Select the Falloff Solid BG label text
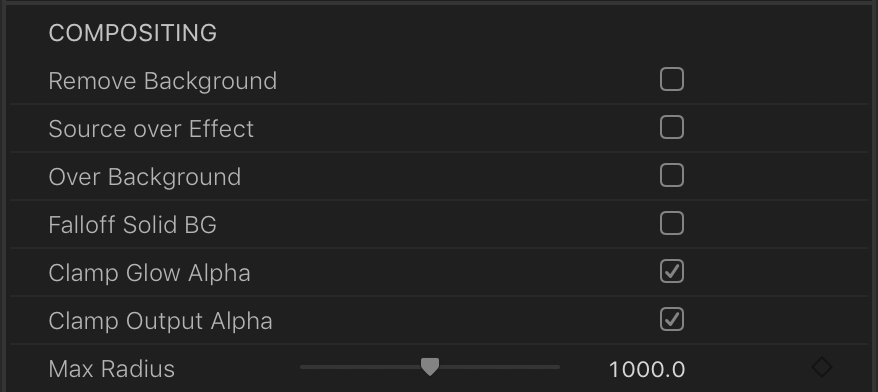878x392 pixels. tap(132, 225)
